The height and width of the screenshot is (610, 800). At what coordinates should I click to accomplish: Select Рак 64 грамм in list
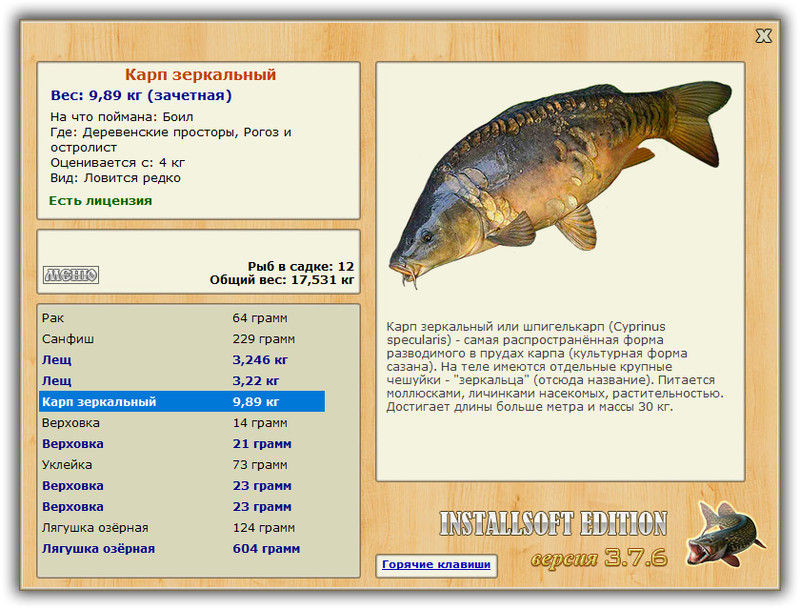pyautogui.click(x=182, y=318)
